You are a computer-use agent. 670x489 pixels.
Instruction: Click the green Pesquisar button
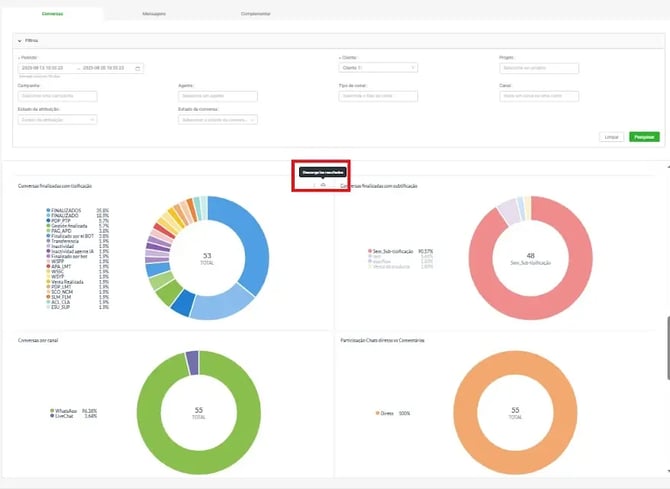click(x=644, y=137)
